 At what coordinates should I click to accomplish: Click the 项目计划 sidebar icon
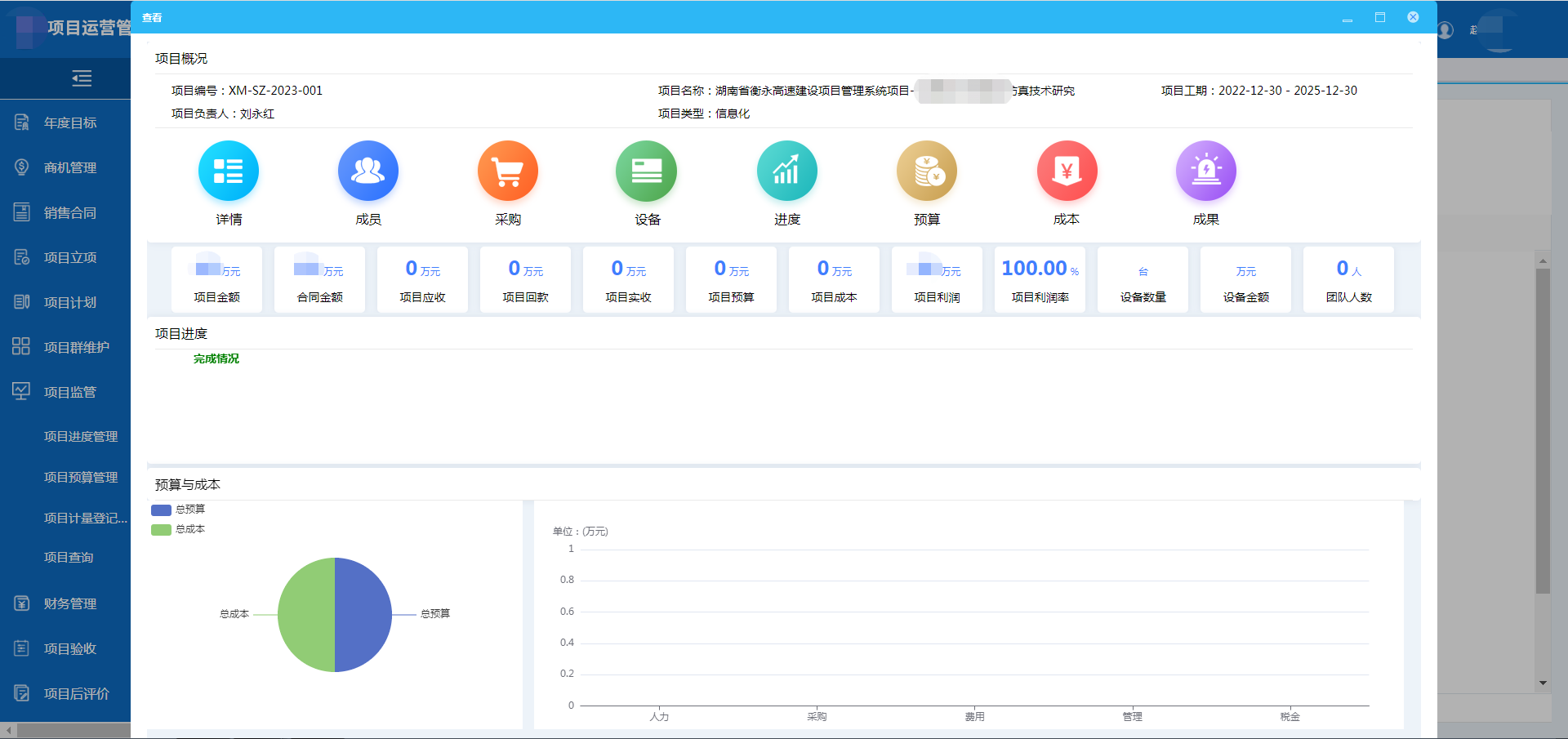pyautogui.click(x=22, y=302)
